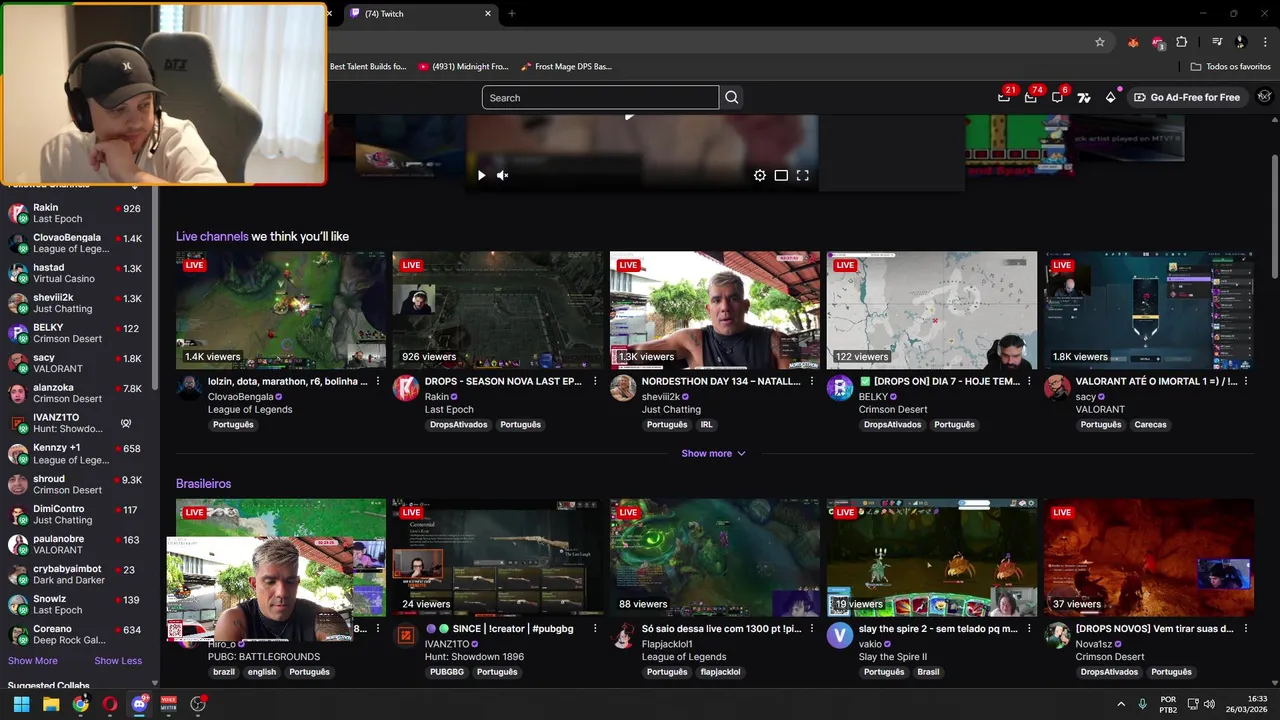Show hidden system tray icons chevron
Viewport: 1280px width, 720px height.
tap(1121, 704)
